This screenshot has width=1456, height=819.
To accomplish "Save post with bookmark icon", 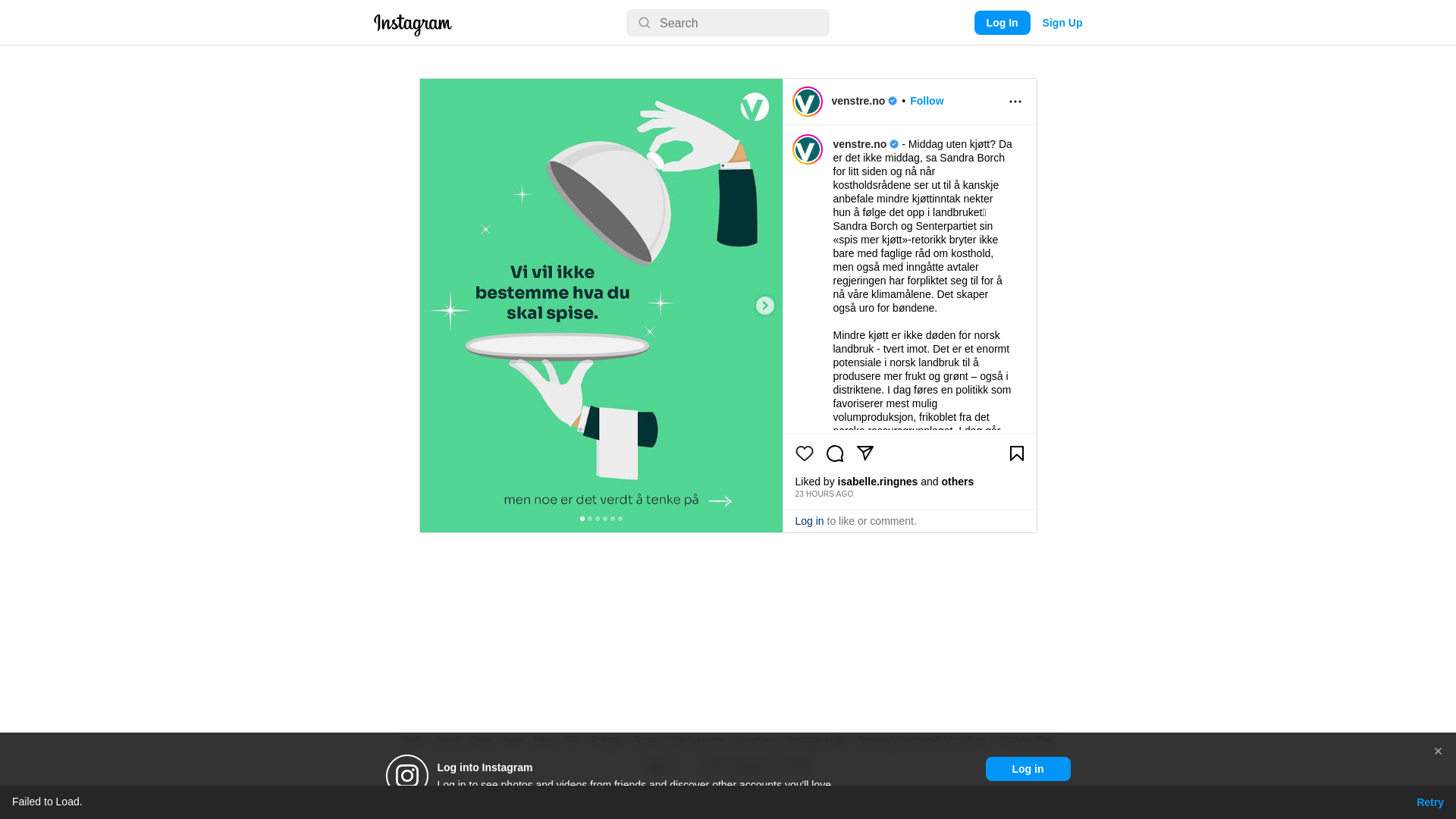I will pyautogui.click(x=1016, y=453).
